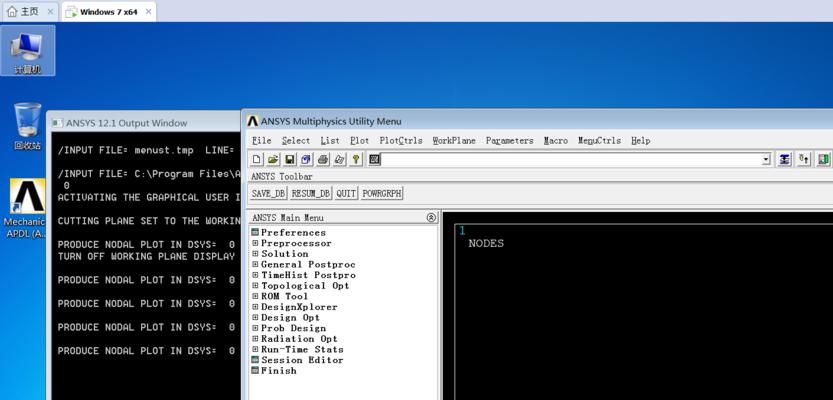The height and width of the screenshot is (400, 833).
Task: Expand the DesignXplorer node
Action: click(x=255, y=307)
